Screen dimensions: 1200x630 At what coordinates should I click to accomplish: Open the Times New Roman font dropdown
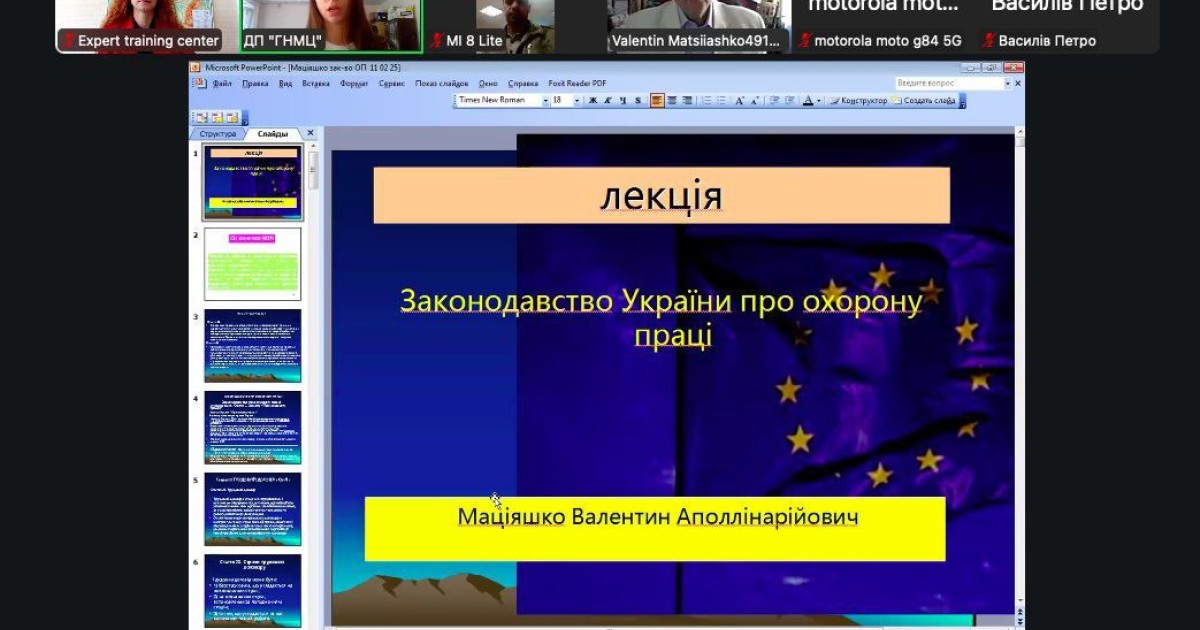tap(546, 100)
